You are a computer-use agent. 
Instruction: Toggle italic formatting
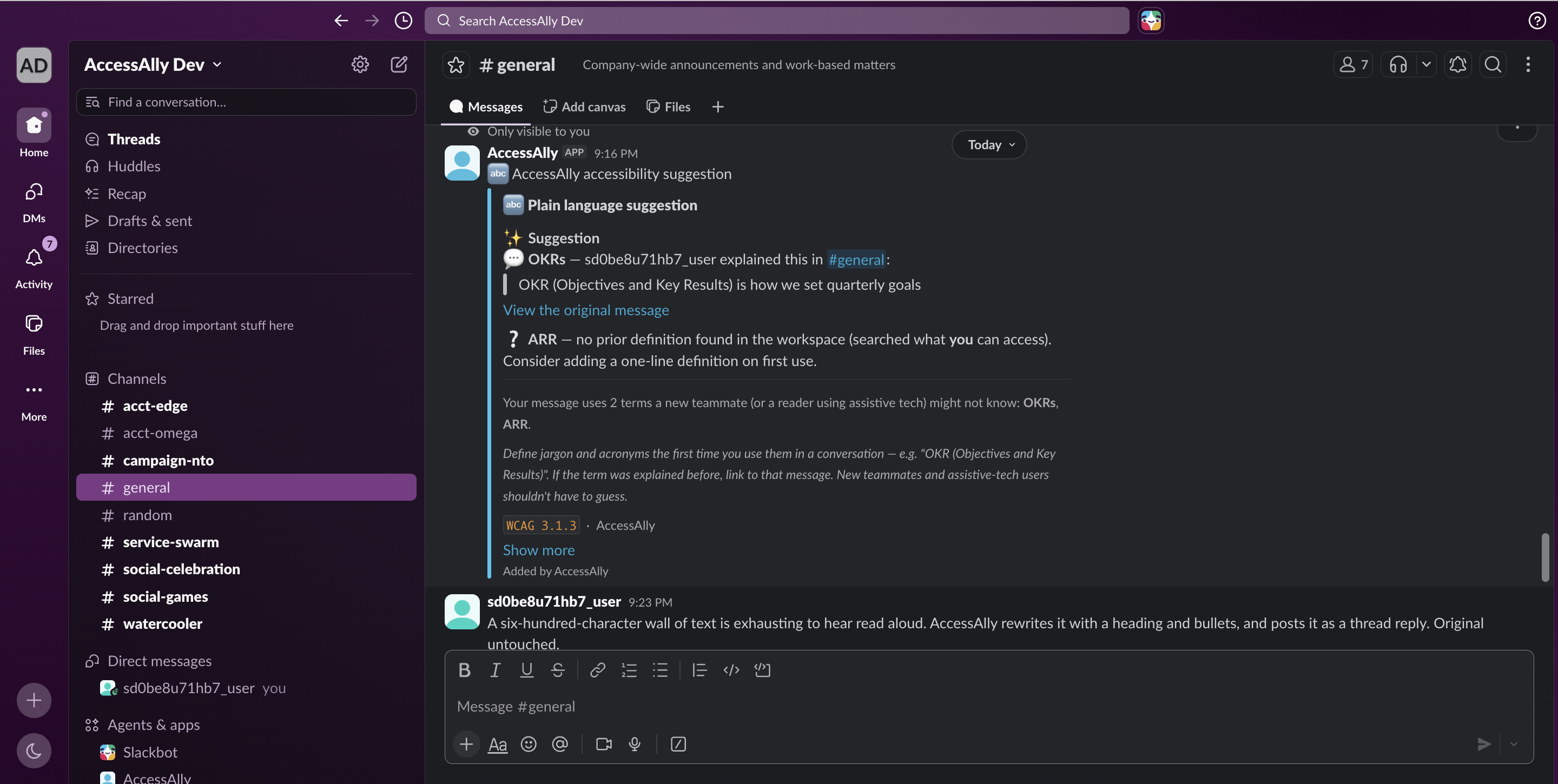(x=496, y=670)
